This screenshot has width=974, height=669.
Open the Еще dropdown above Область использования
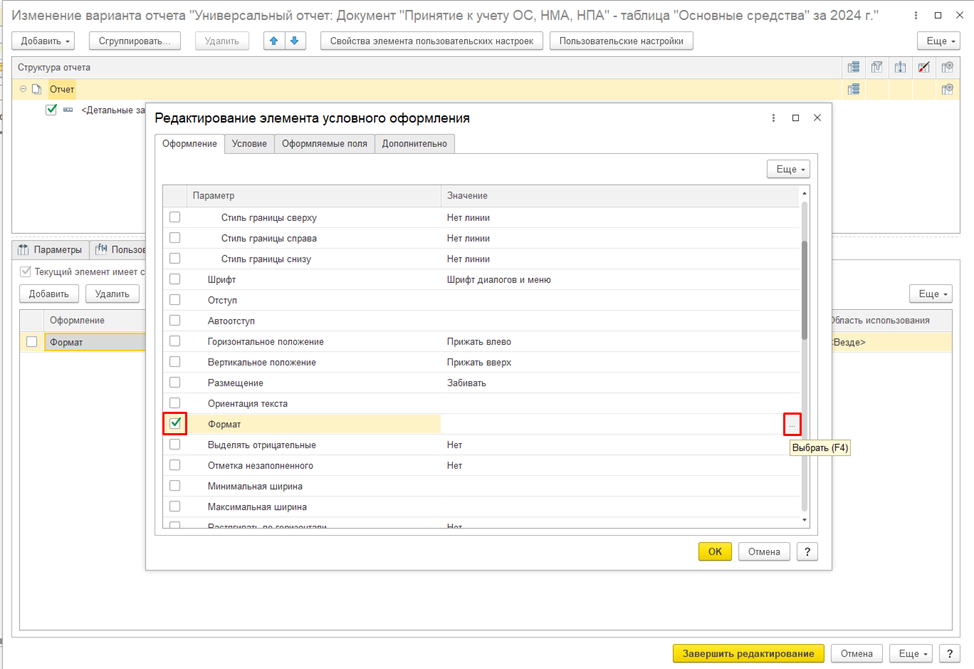pyautogui.click(x=931, y=294)
